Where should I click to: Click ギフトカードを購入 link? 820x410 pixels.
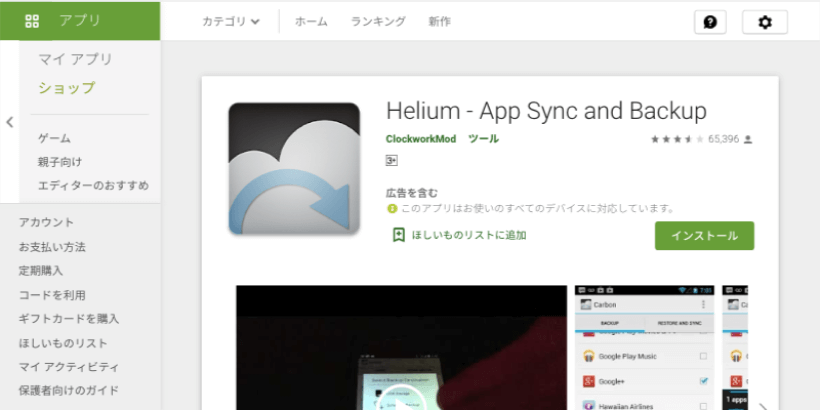(x=69, y=318)
